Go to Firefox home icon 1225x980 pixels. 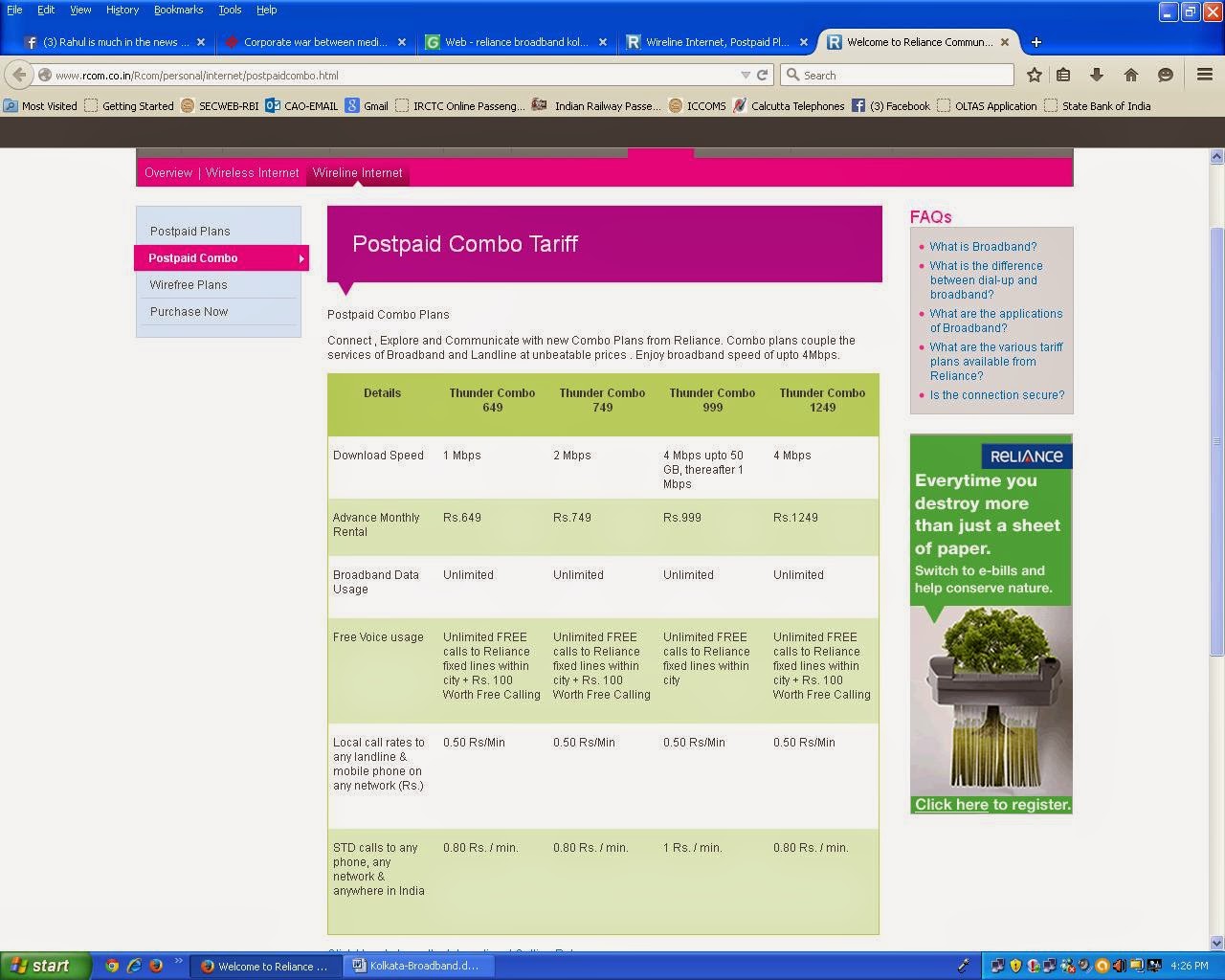1131,75
